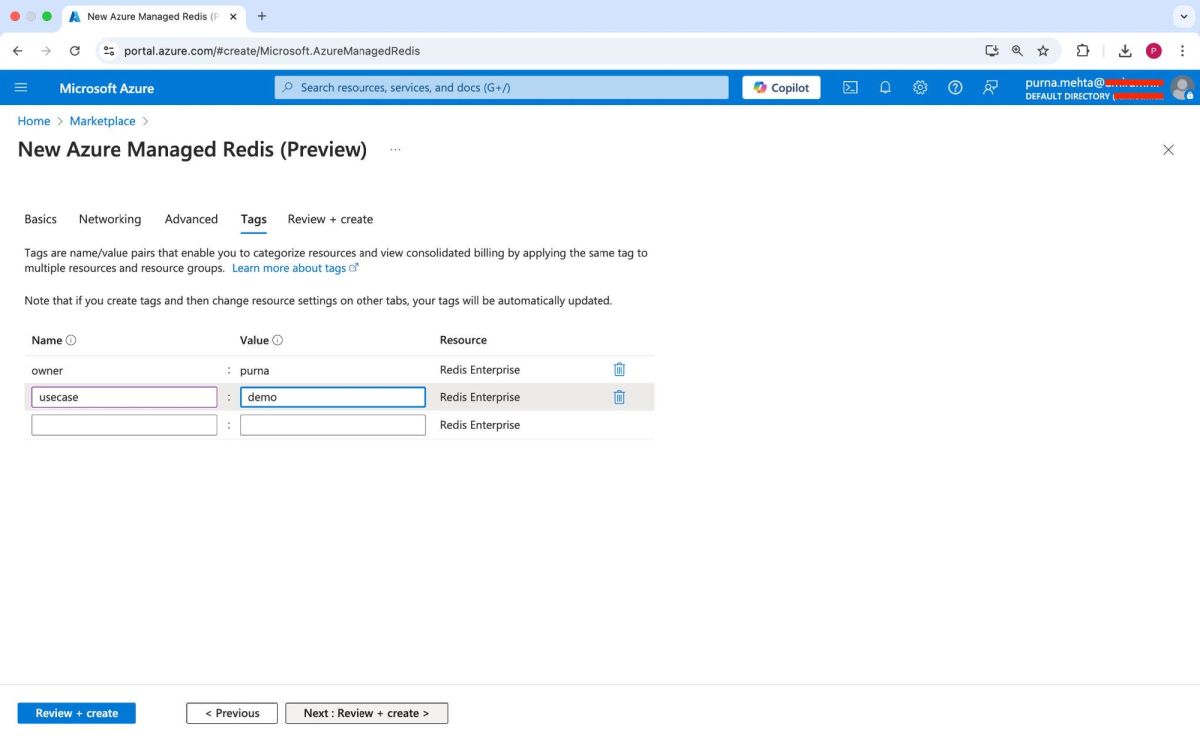The image size is (1200, 750).
Task: Open Copilot from the top bar
Action: (781, 87)
